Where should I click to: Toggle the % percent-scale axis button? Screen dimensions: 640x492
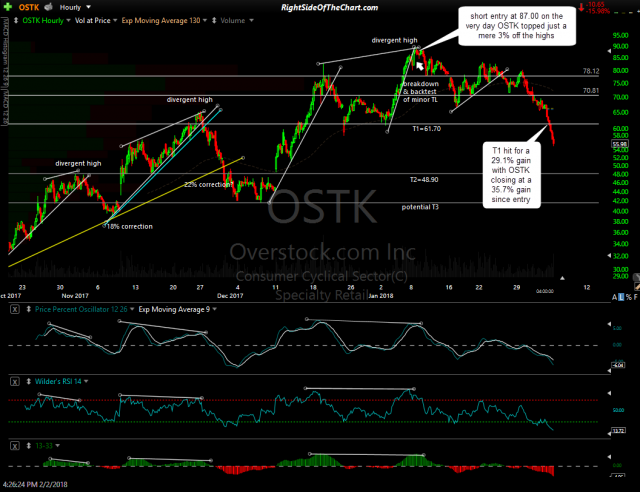coord(629,297)
